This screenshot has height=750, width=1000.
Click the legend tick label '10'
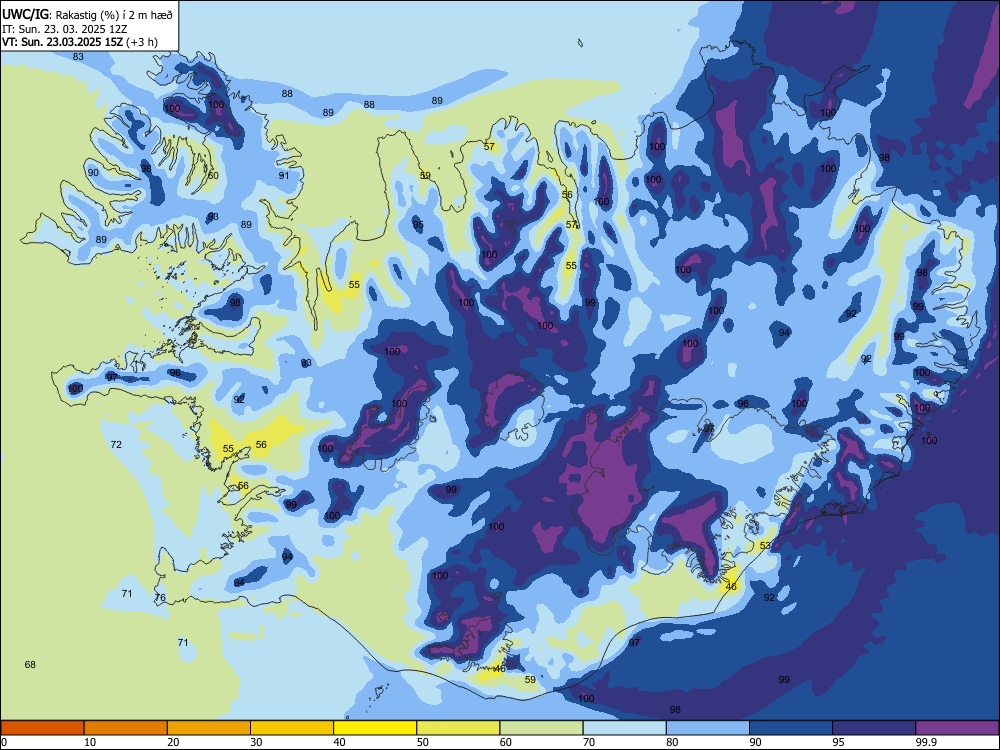tap(90, 742)
